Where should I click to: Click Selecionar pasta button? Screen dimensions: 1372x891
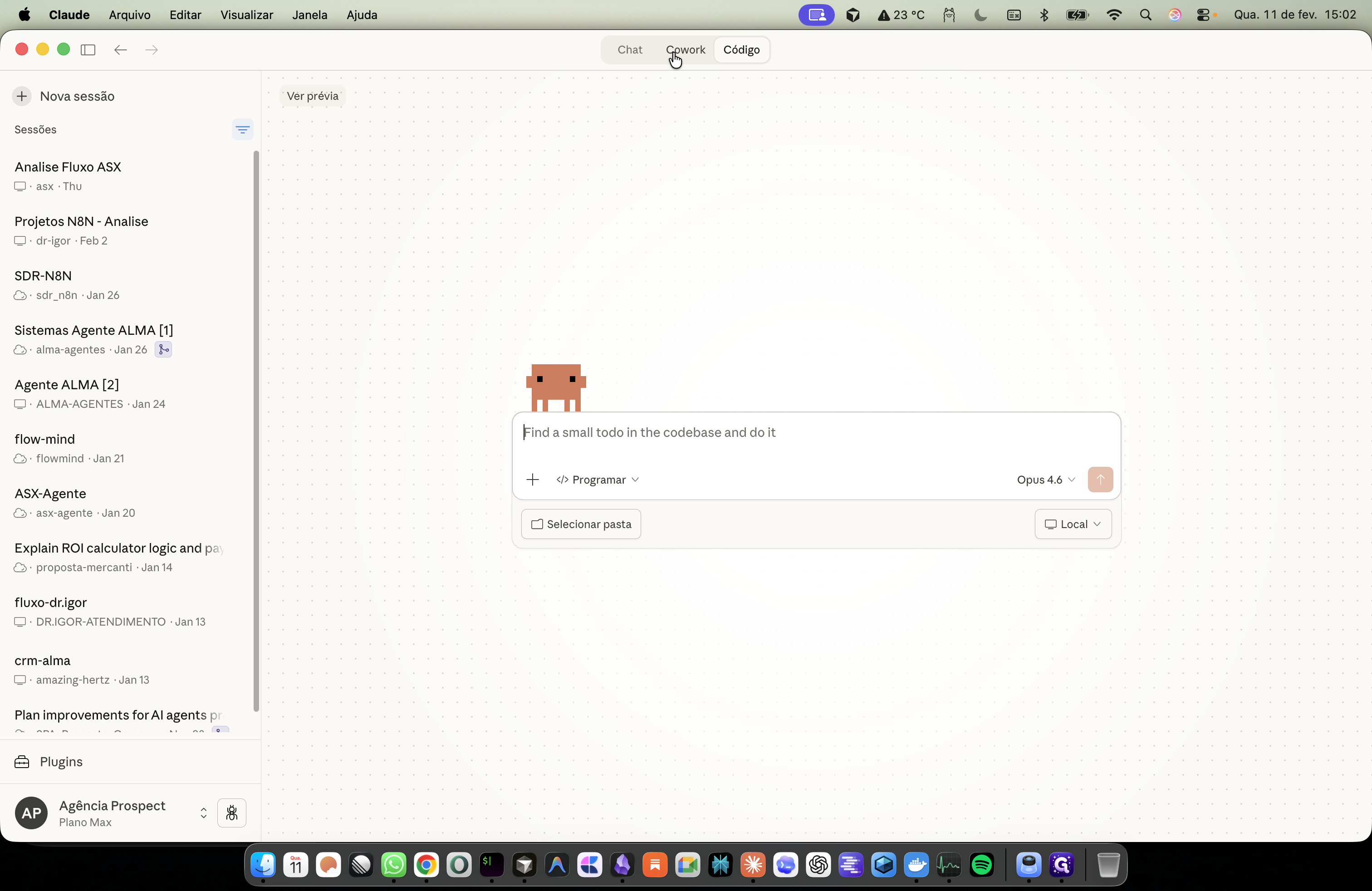[580, 524]
